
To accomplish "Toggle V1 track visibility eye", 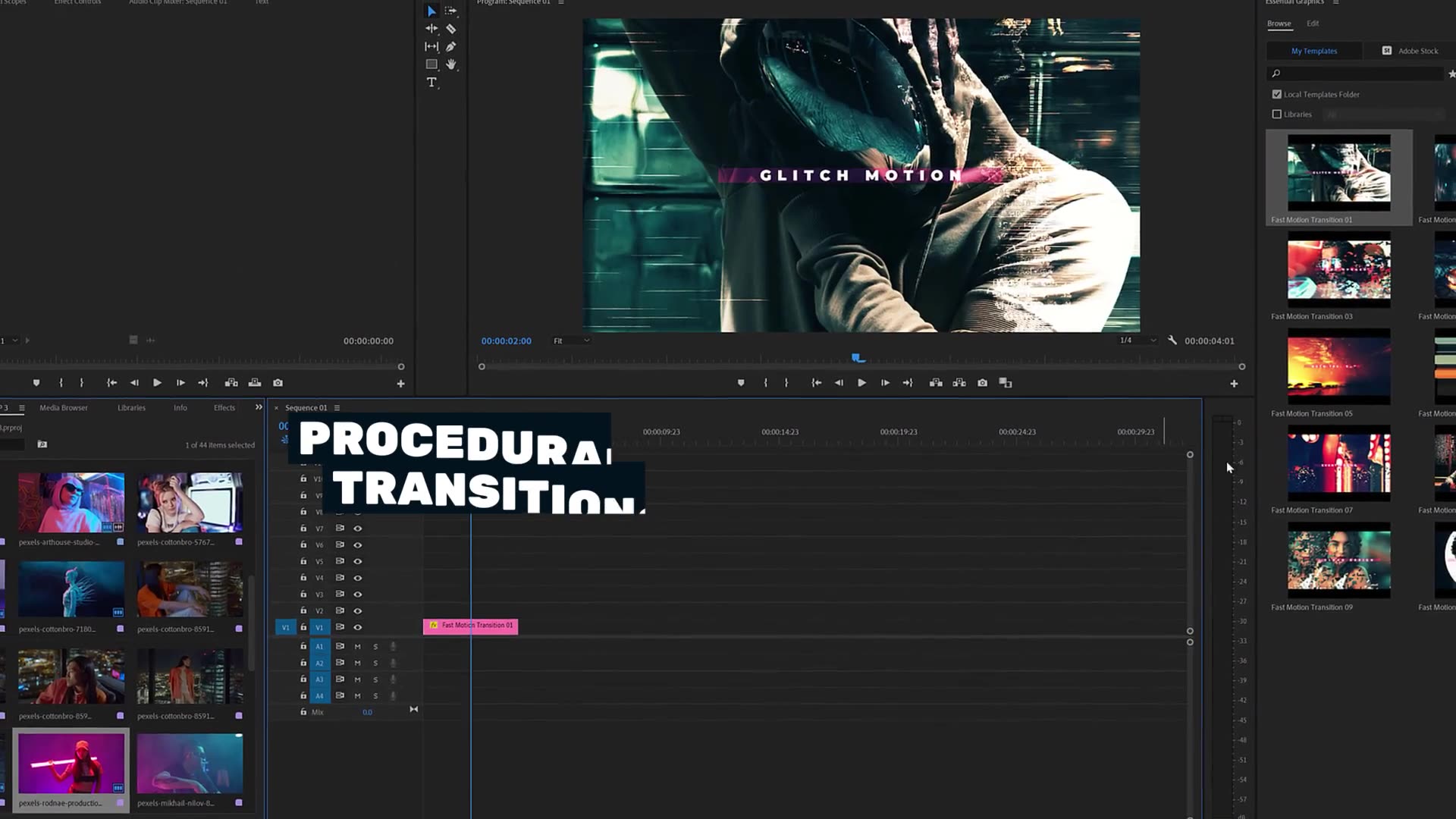I will coord(358,627).
